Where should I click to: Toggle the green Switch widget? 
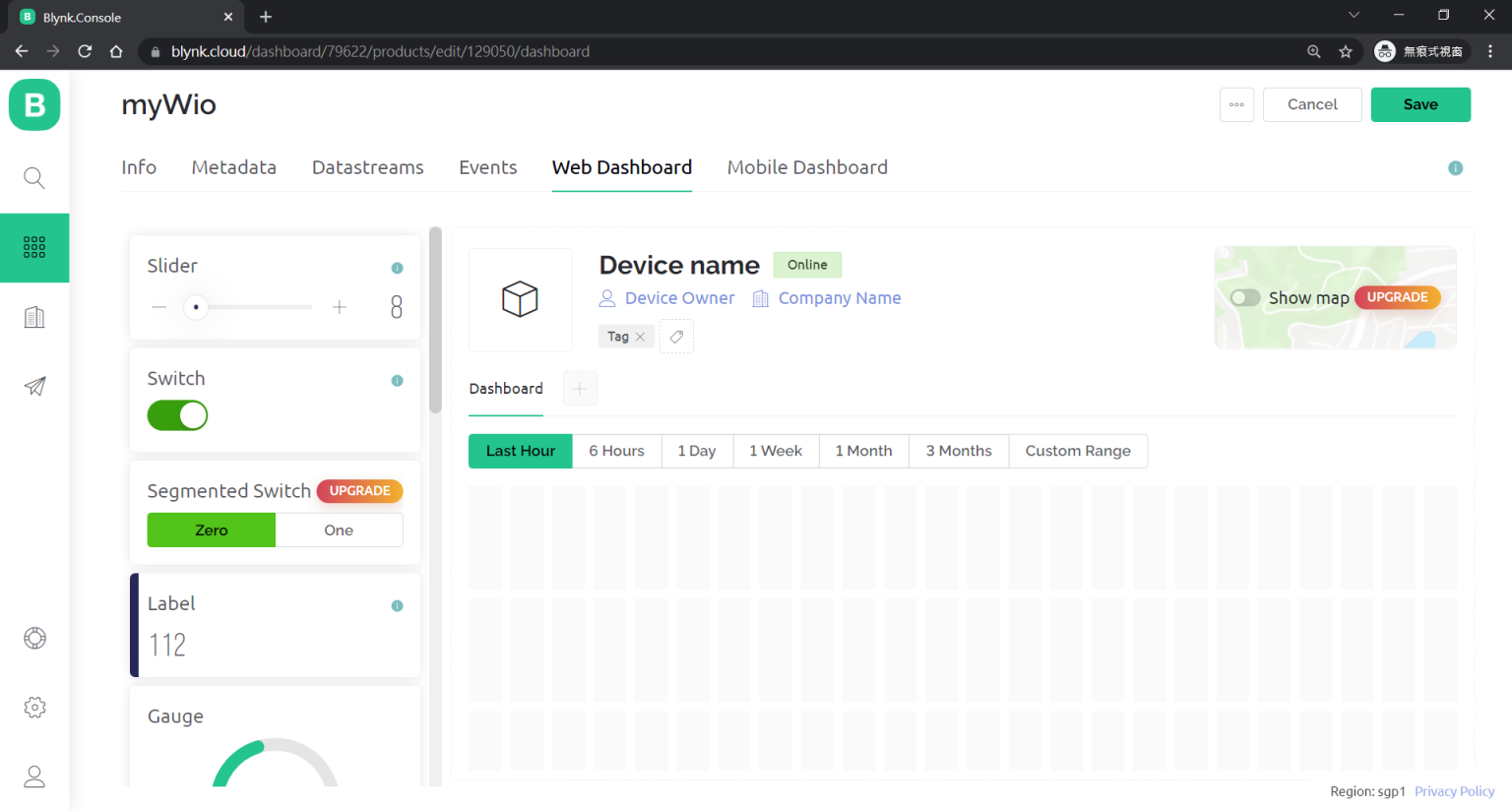(177, 415)
